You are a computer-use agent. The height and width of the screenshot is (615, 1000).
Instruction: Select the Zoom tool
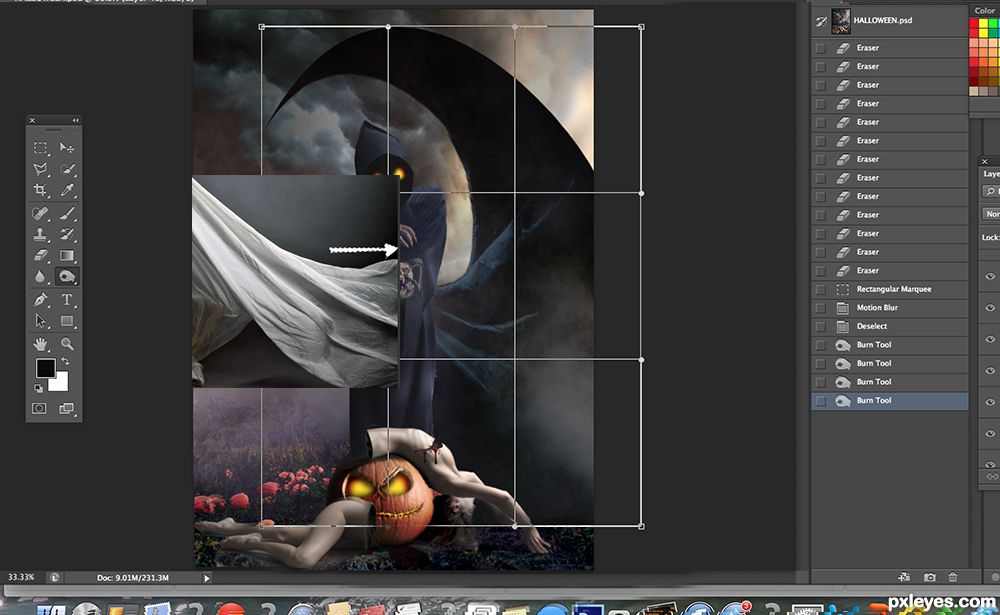pos(67,344)
